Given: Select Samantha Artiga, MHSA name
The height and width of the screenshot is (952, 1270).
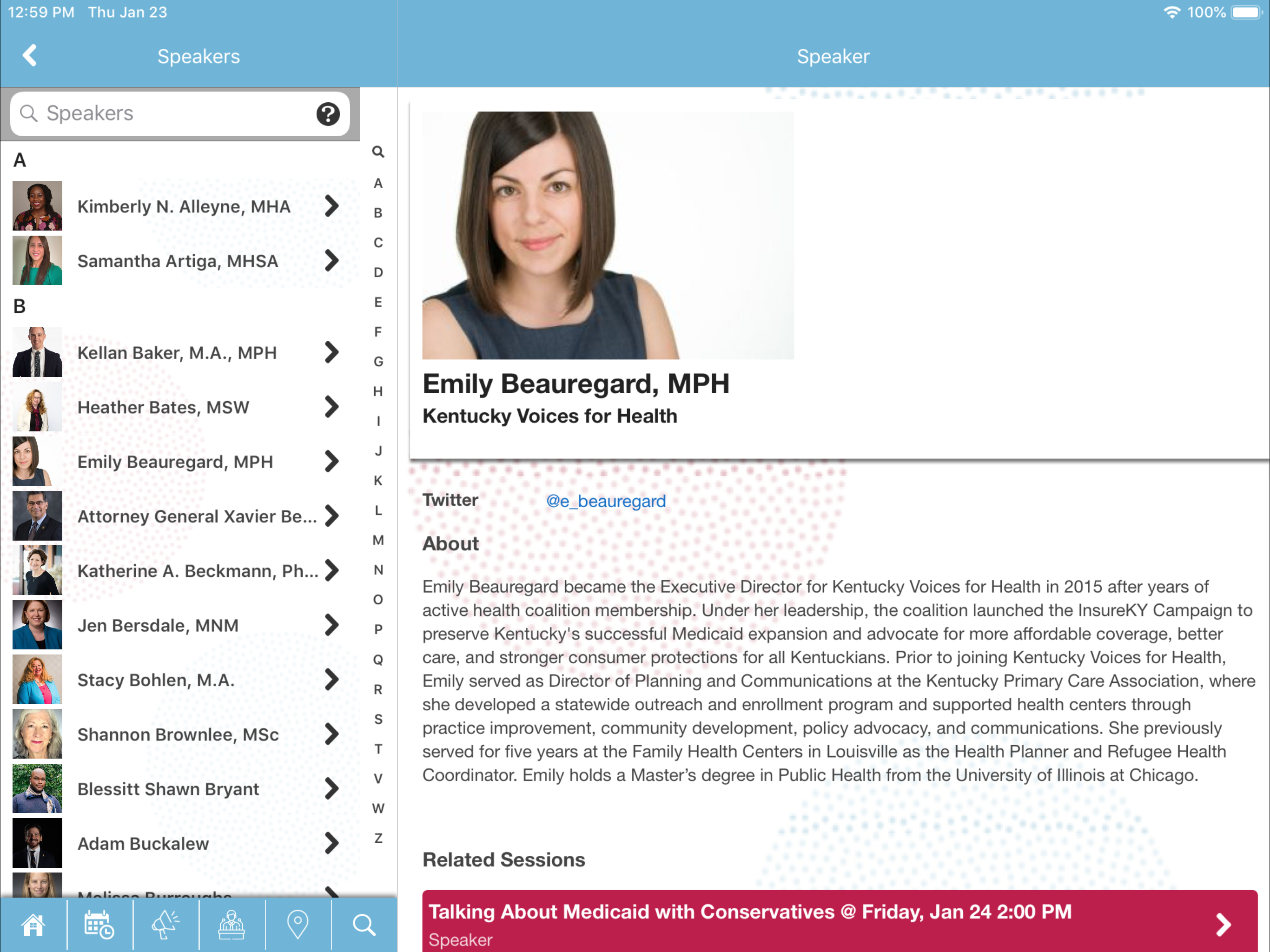Looking at the screenshot, I should point(178,261).
